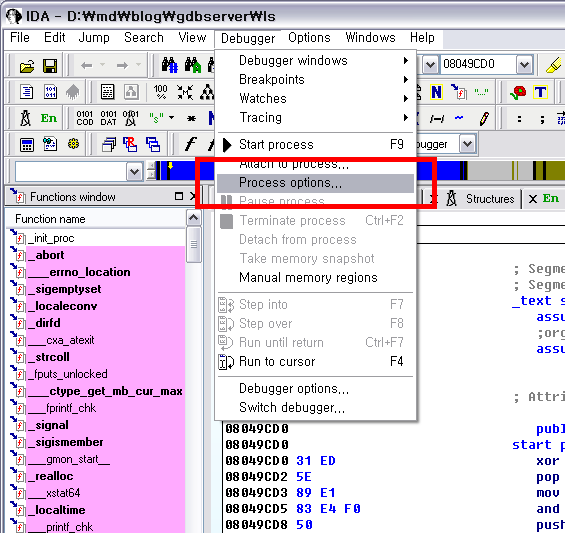The height and width of the screenshot is (533, 565).
Task: Expand the Tracing submenu
Action: coord(315,117)
